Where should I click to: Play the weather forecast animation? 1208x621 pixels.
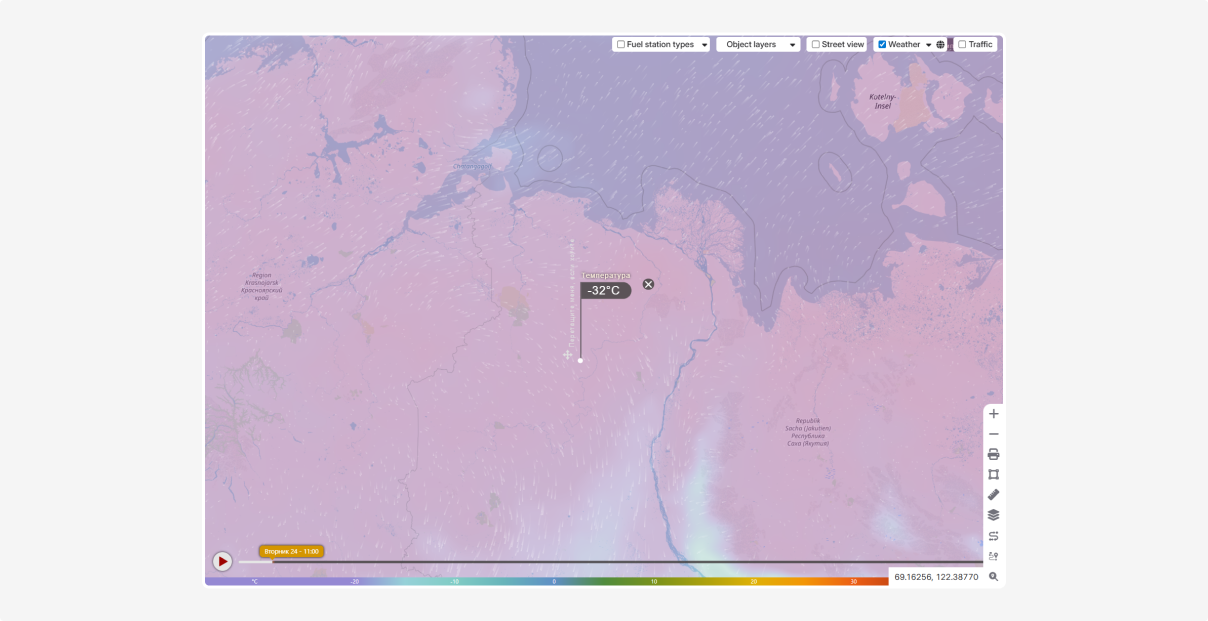(x=222, y=562)
